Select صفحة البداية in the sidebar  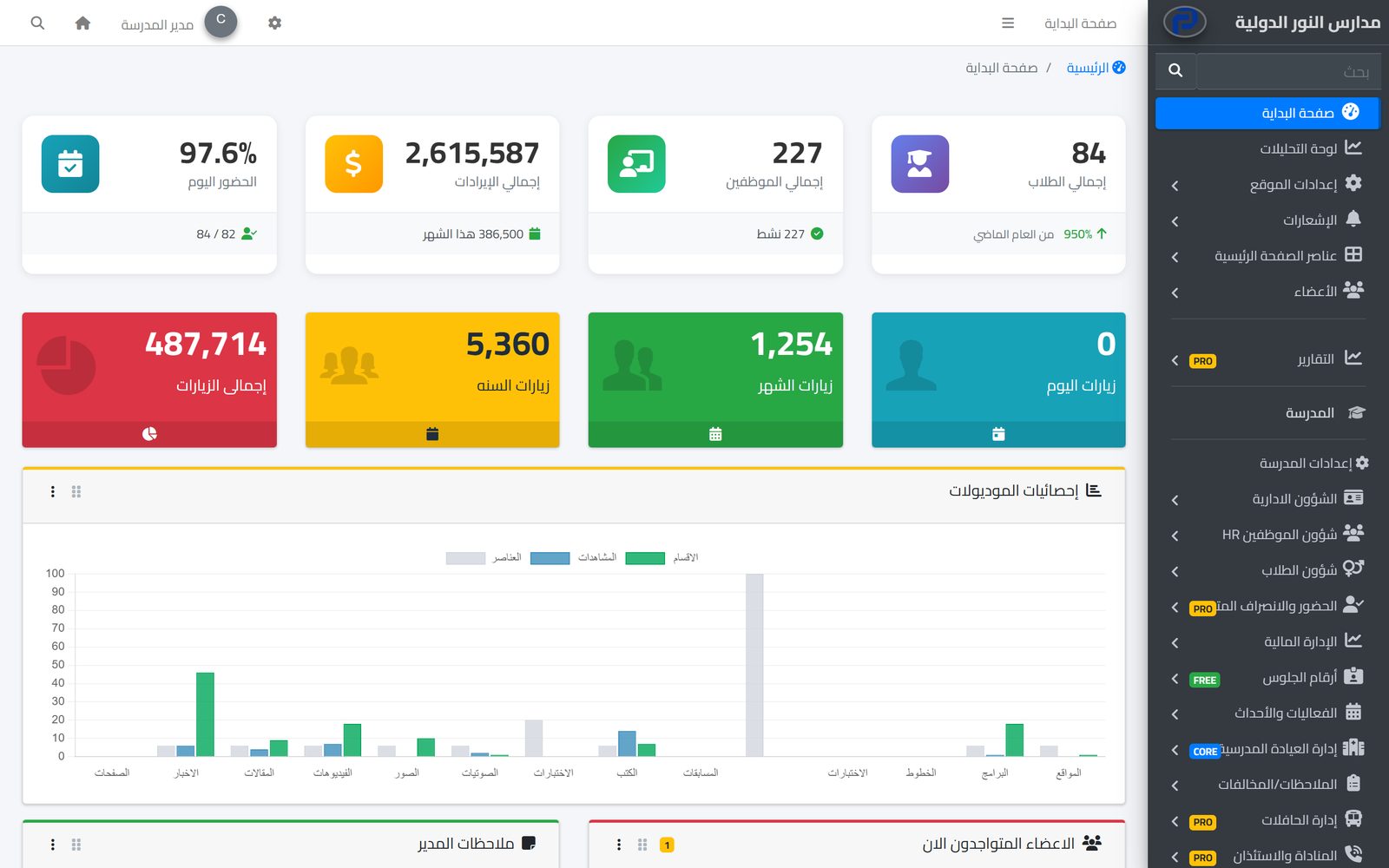(x=1267, y=113)
